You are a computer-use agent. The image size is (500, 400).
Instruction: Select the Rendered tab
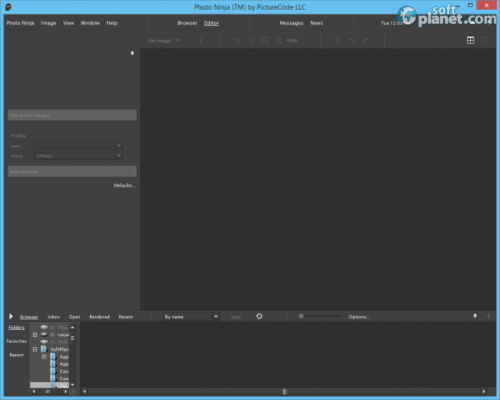pos(99,317)
